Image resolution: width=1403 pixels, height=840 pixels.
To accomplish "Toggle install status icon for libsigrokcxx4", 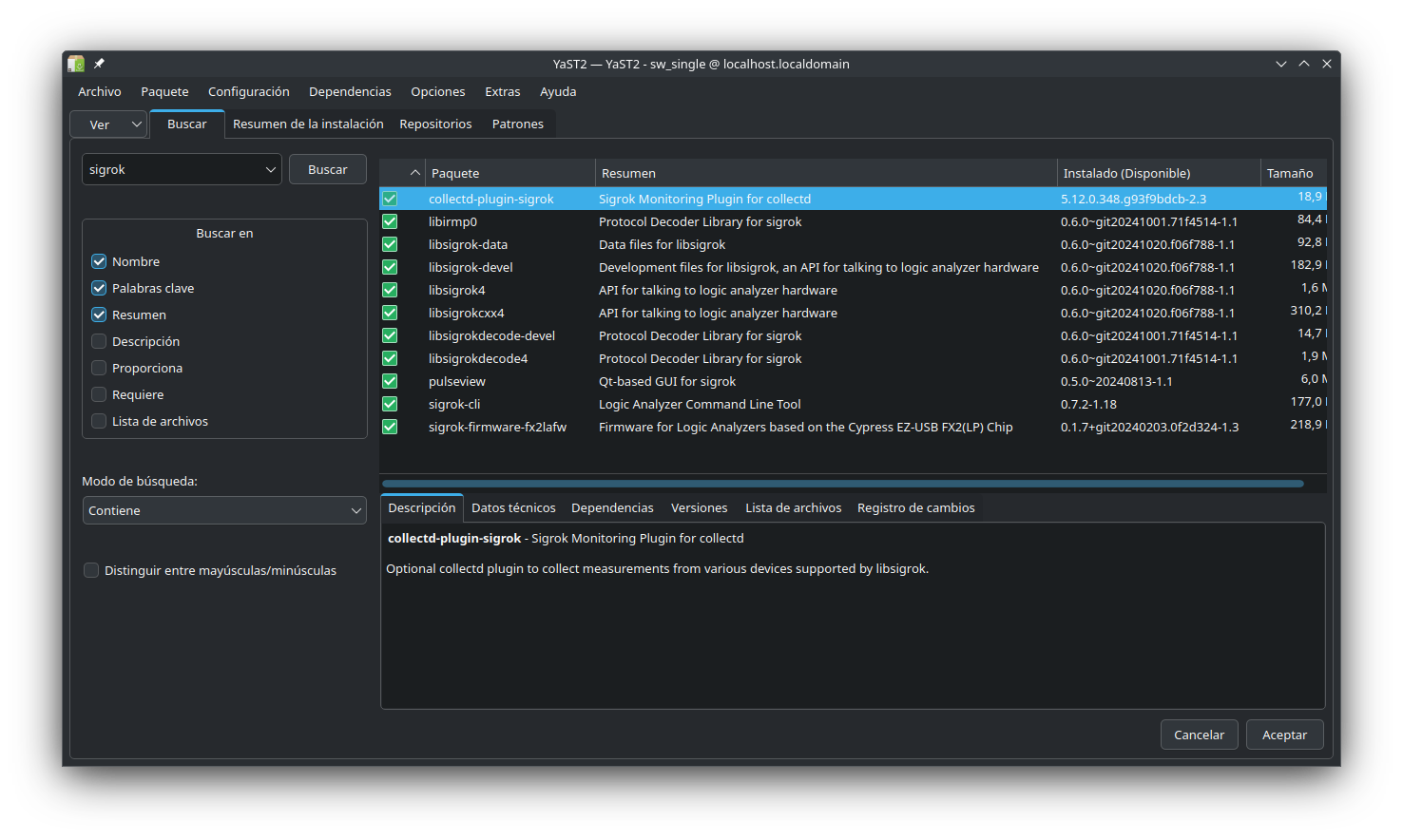I will [x=390, y=313].
